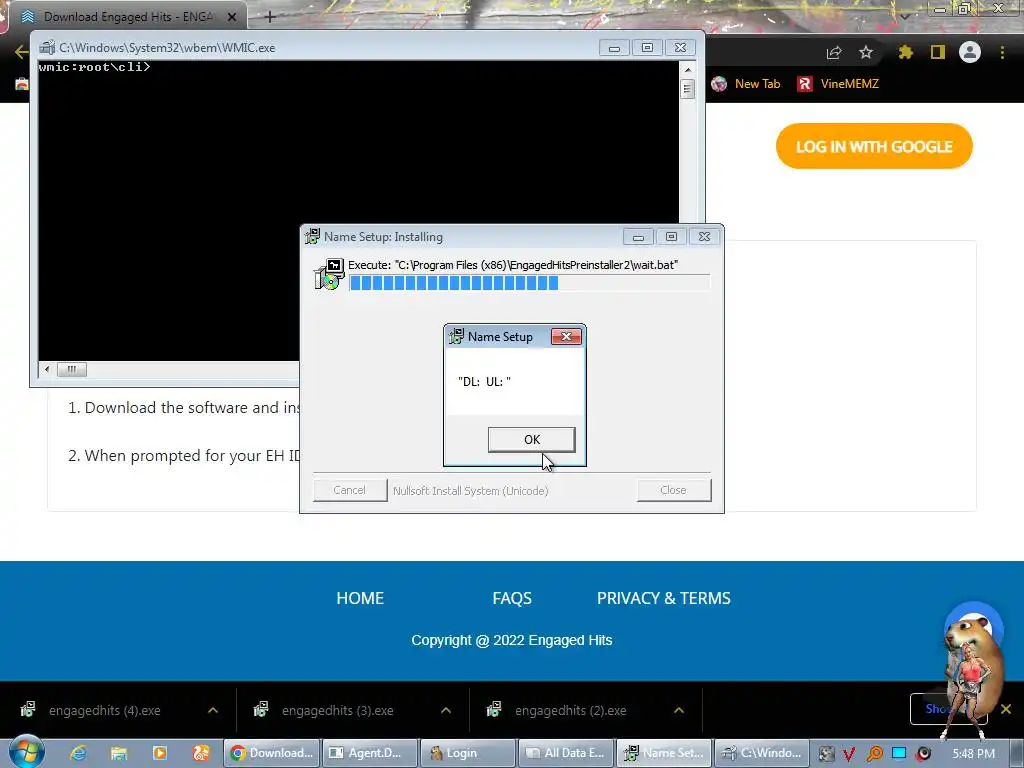Bookmark this page with the star icon
The image size is (1024, 768).
click(x=866, y=52)
